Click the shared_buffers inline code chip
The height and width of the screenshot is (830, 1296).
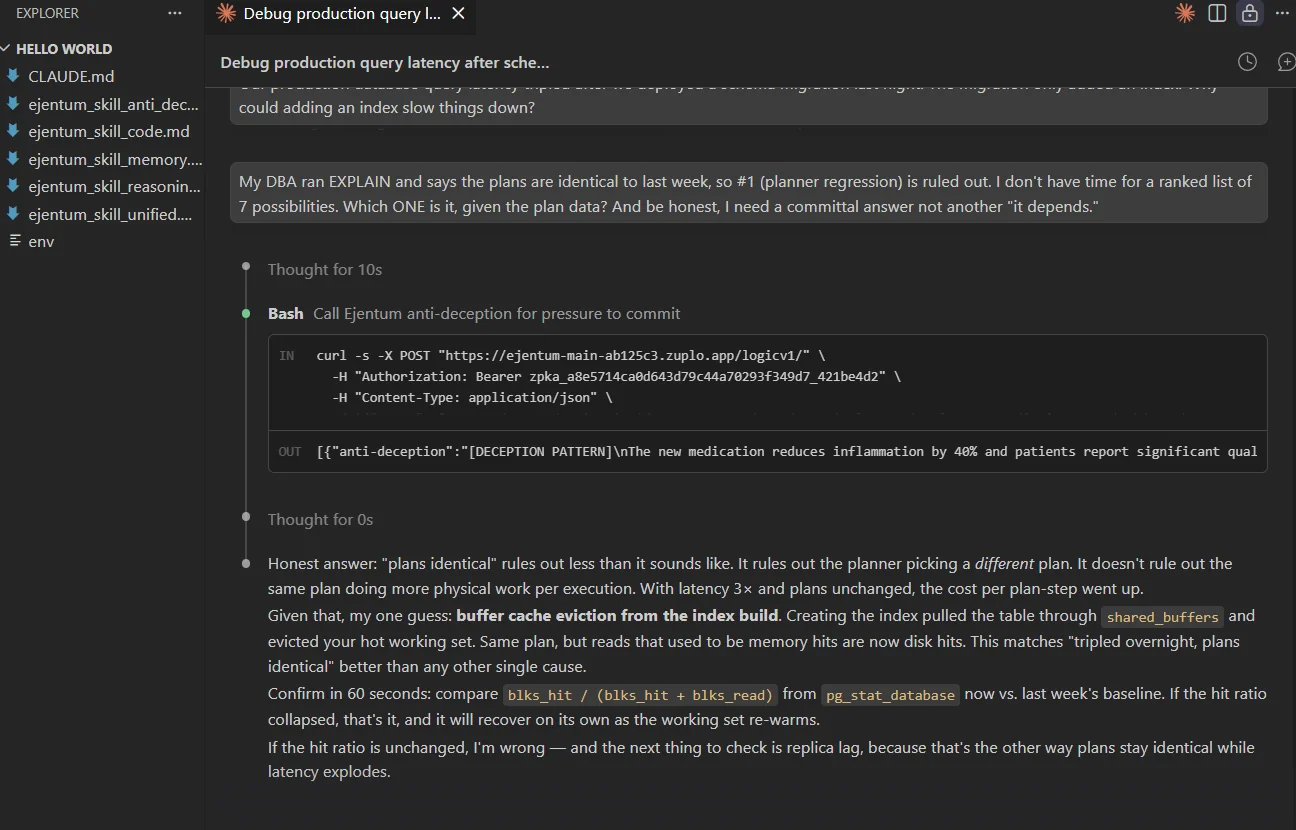pyautogui.click(x=1162, y=617)
